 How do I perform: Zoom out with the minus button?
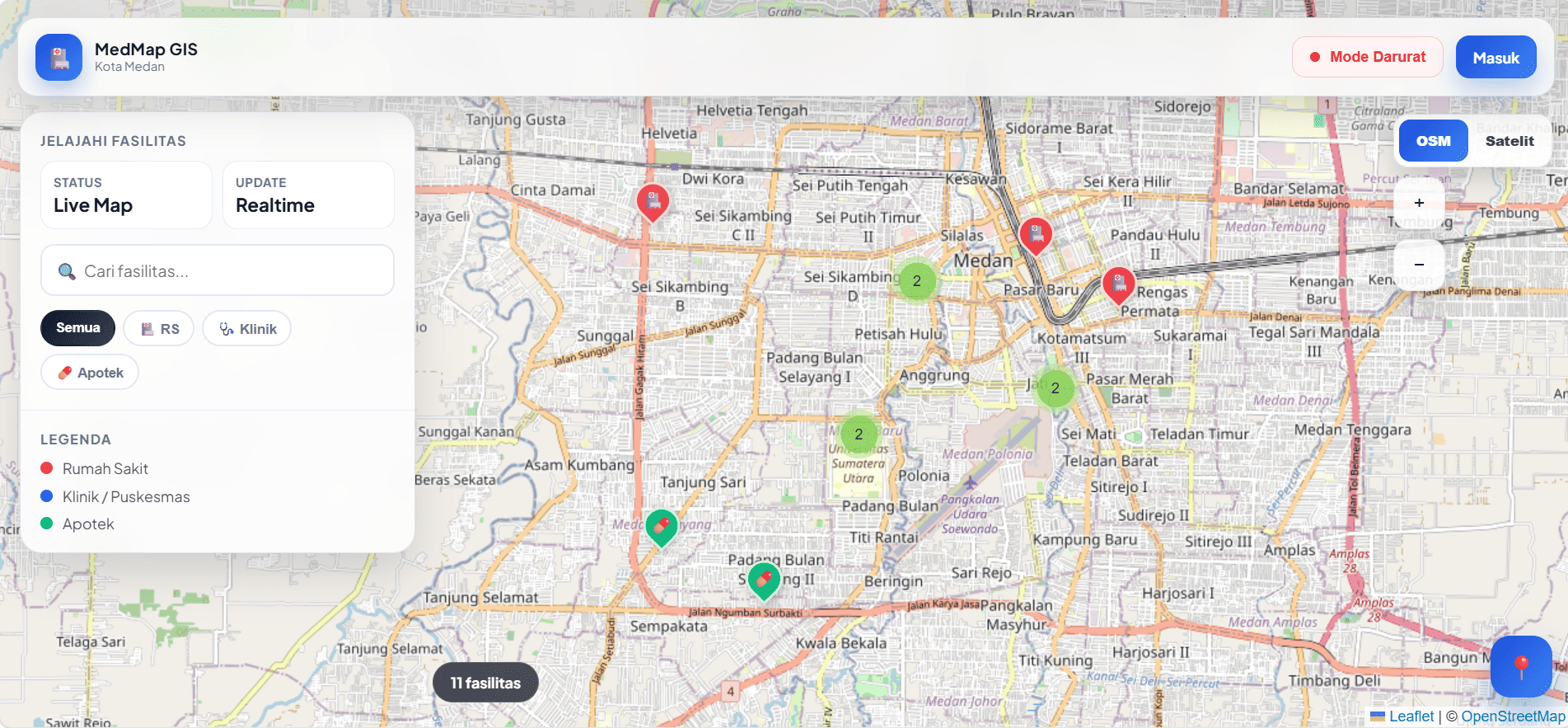[1419, 264]
